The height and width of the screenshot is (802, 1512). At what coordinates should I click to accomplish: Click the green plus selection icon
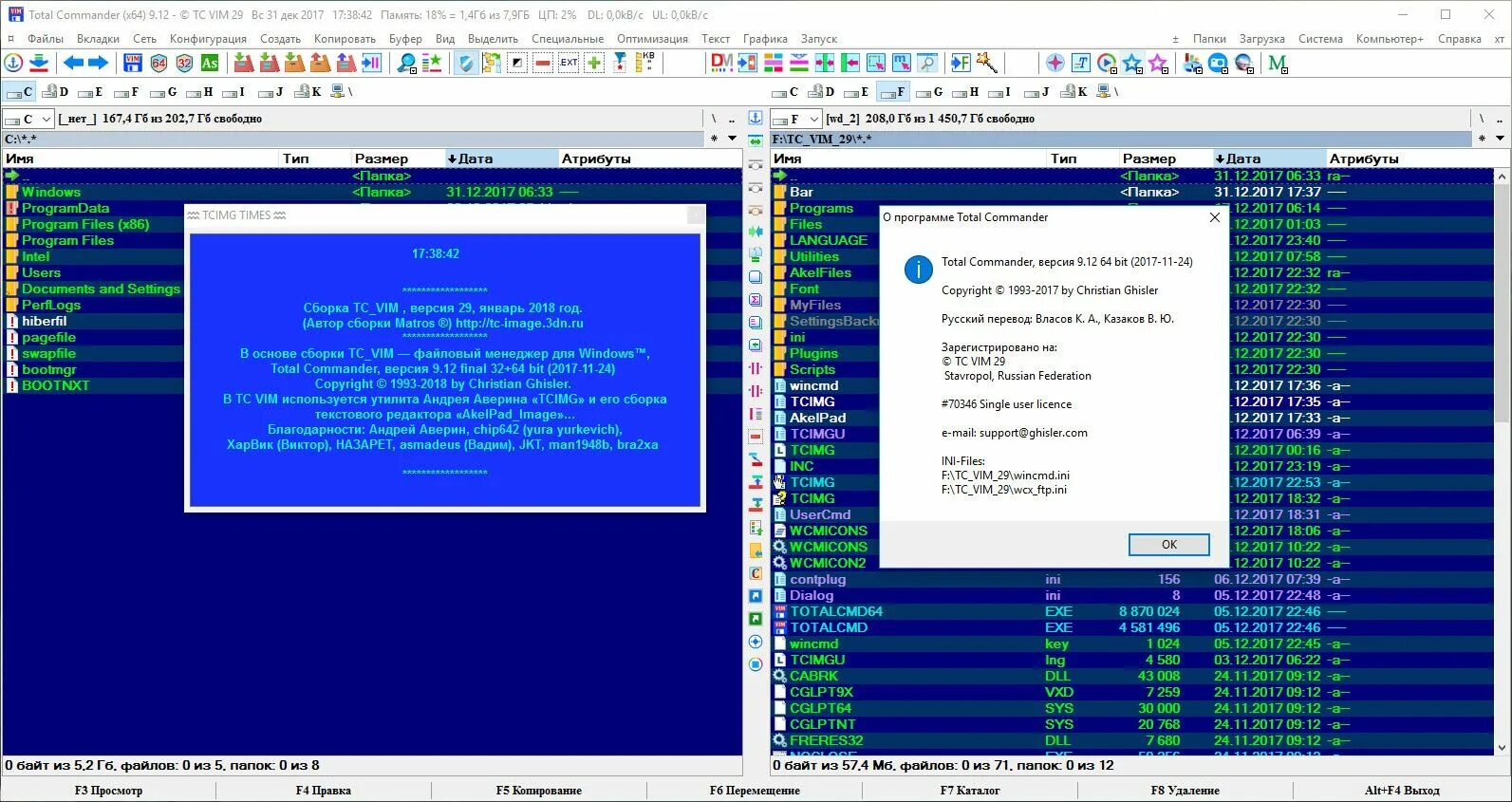coord(594,64)
